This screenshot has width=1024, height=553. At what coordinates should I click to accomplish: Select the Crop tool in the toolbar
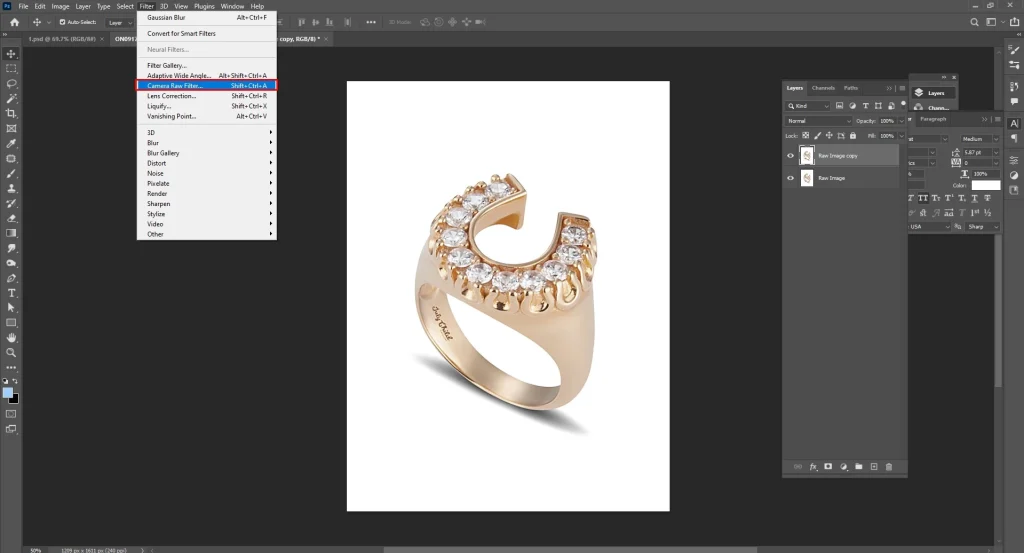pos(12,113)
